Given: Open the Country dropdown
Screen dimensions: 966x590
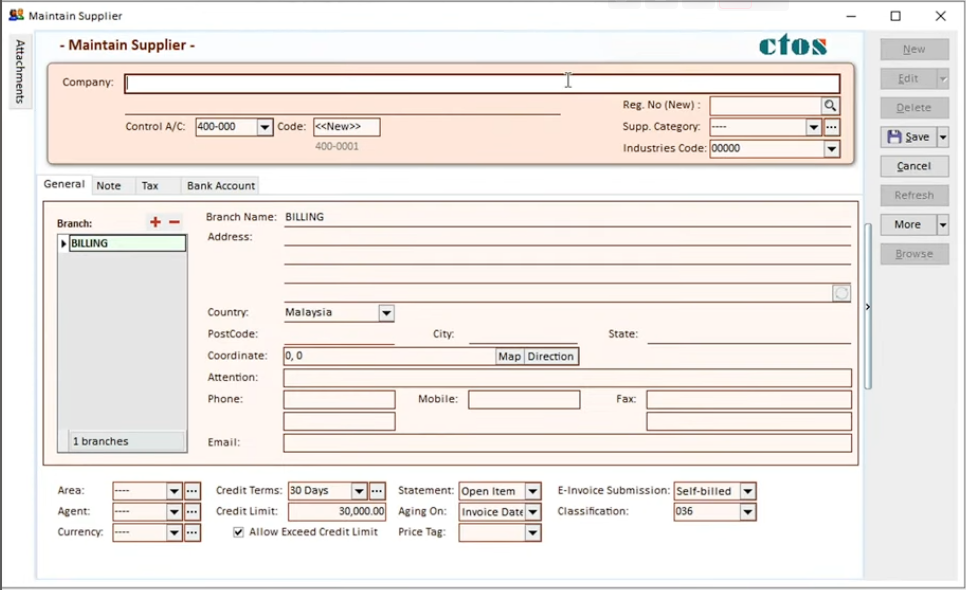Looking at the screenshot, I should tap(386, 313).
